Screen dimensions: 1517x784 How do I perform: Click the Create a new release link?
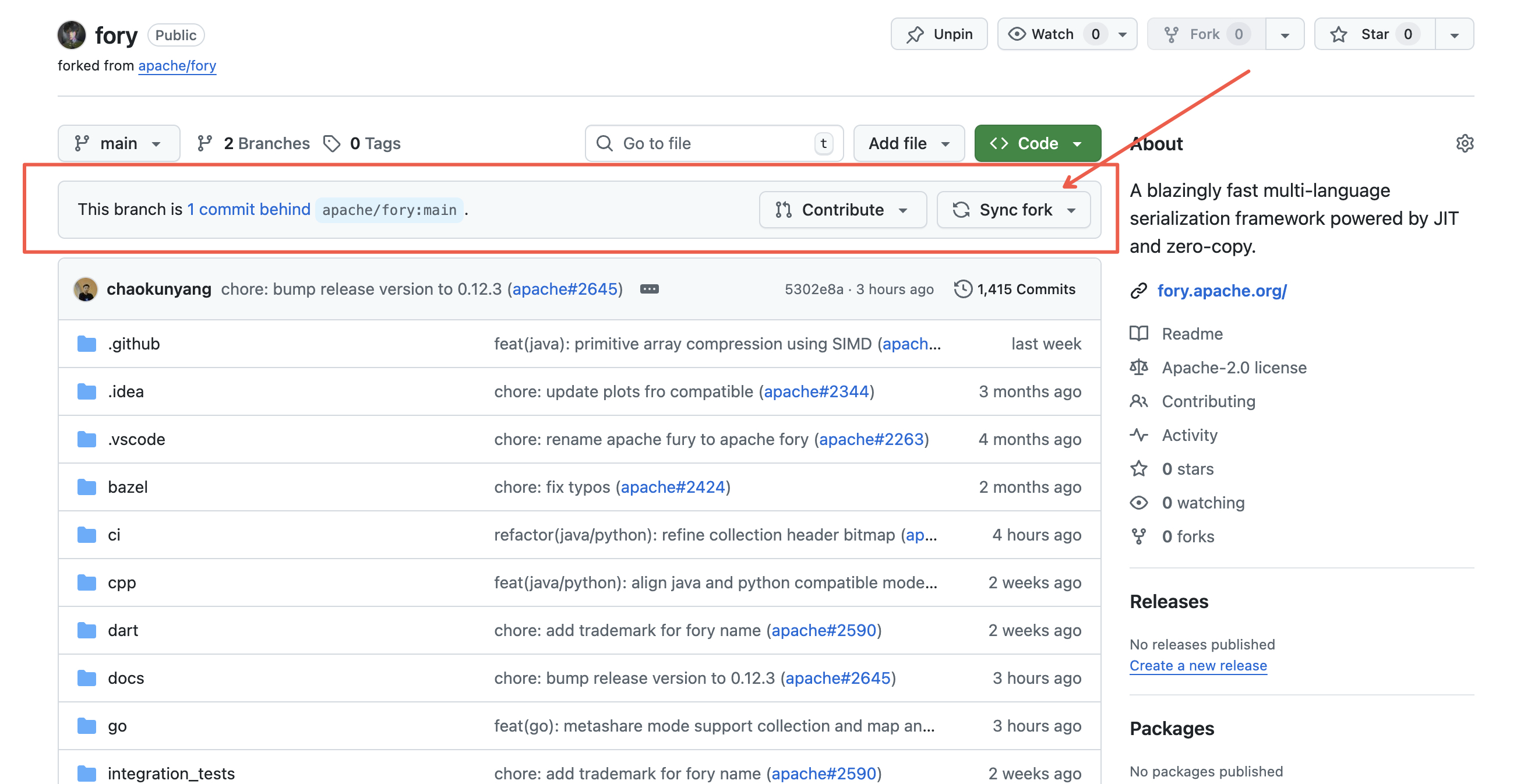click(1197, 665)
